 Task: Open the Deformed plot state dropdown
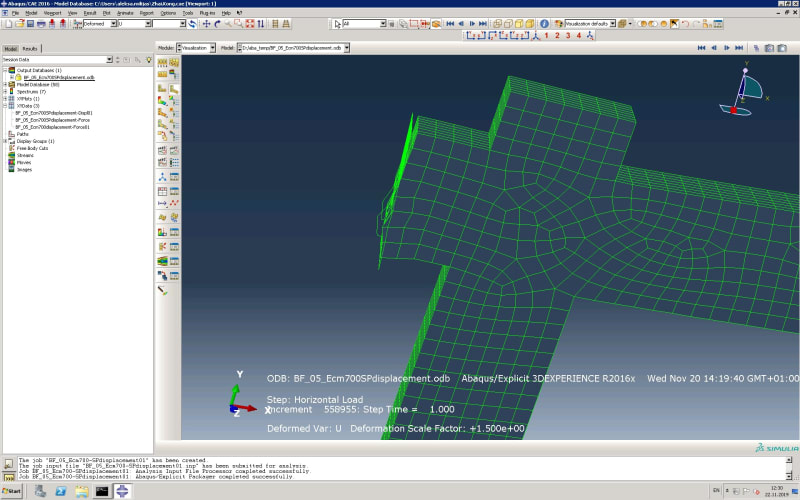click(113, 24)
